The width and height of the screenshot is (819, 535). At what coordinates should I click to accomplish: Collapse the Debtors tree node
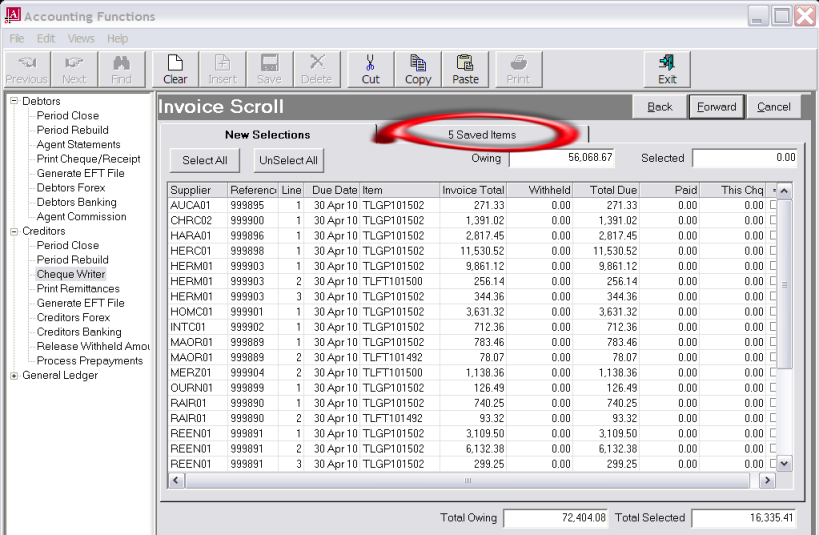click(14, 101)
